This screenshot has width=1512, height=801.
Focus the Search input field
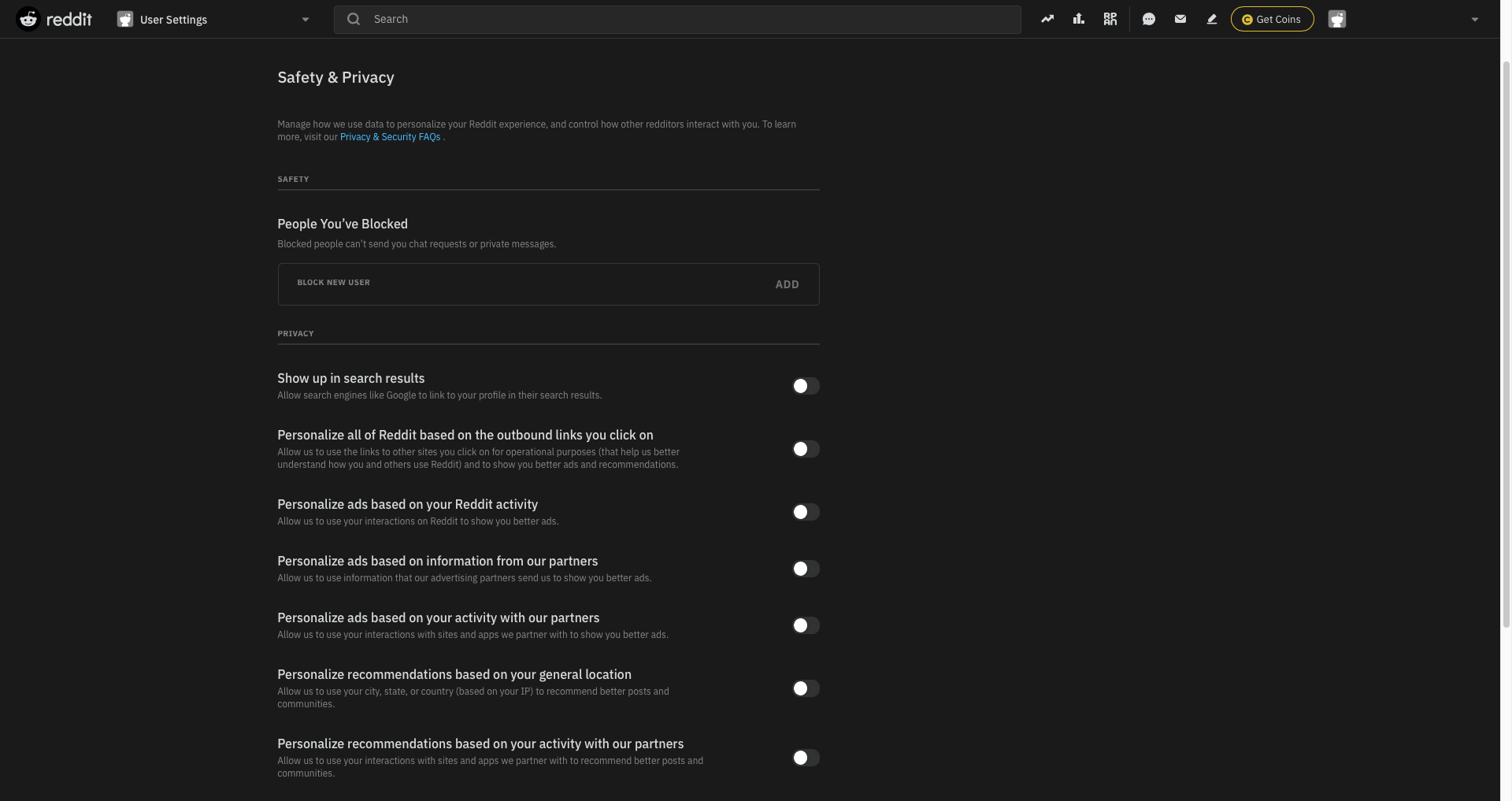click(x=677, y=19)
